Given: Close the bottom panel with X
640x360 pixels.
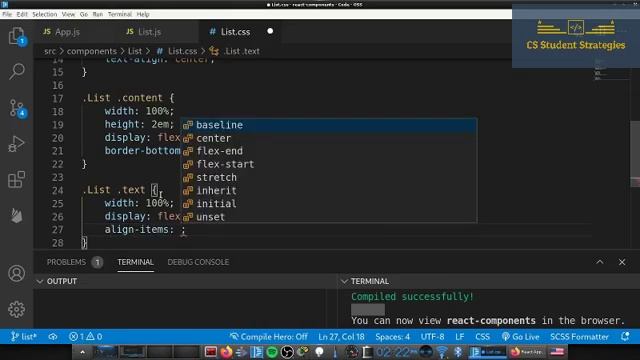Looking at the screenshot, I should pos(622,262).
